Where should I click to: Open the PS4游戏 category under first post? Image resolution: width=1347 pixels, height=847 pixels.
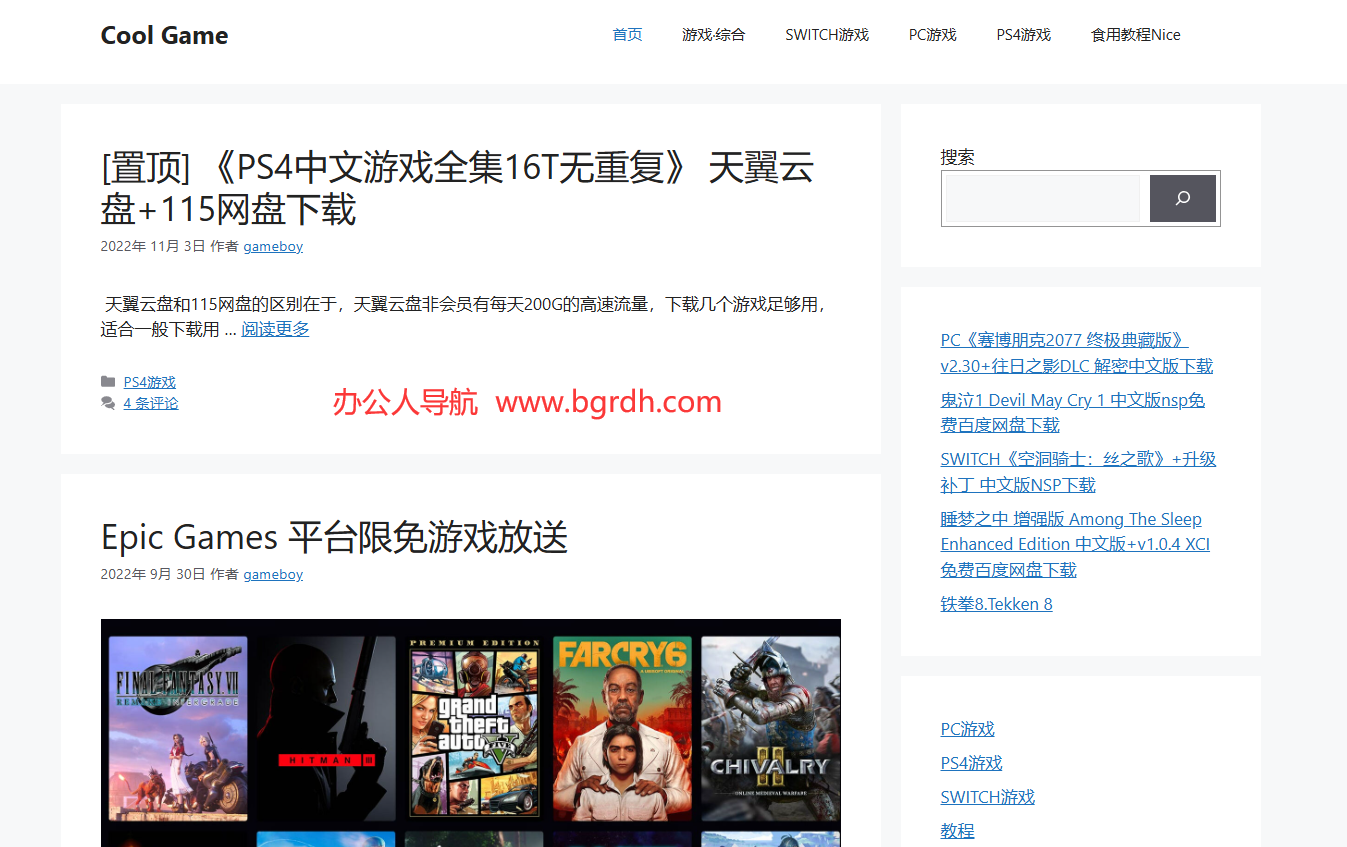click(x=149, y=382)
